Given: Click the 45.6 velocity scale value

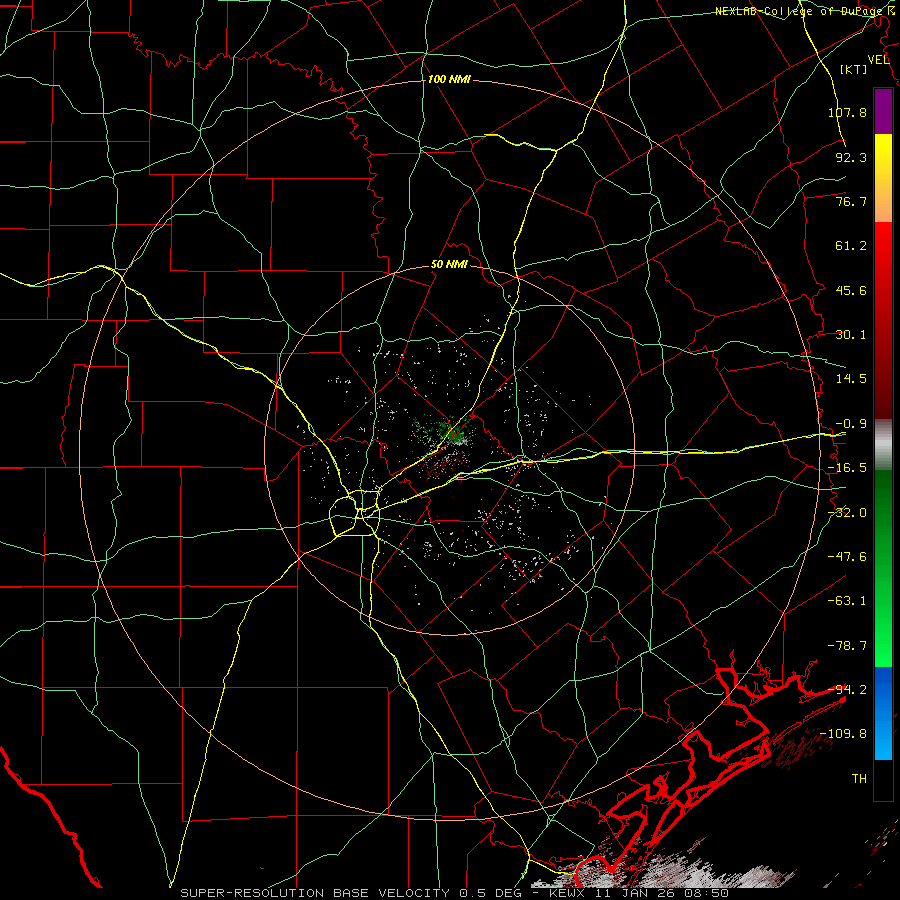Looking at the screenshot, I should click(x=851, y=290).
